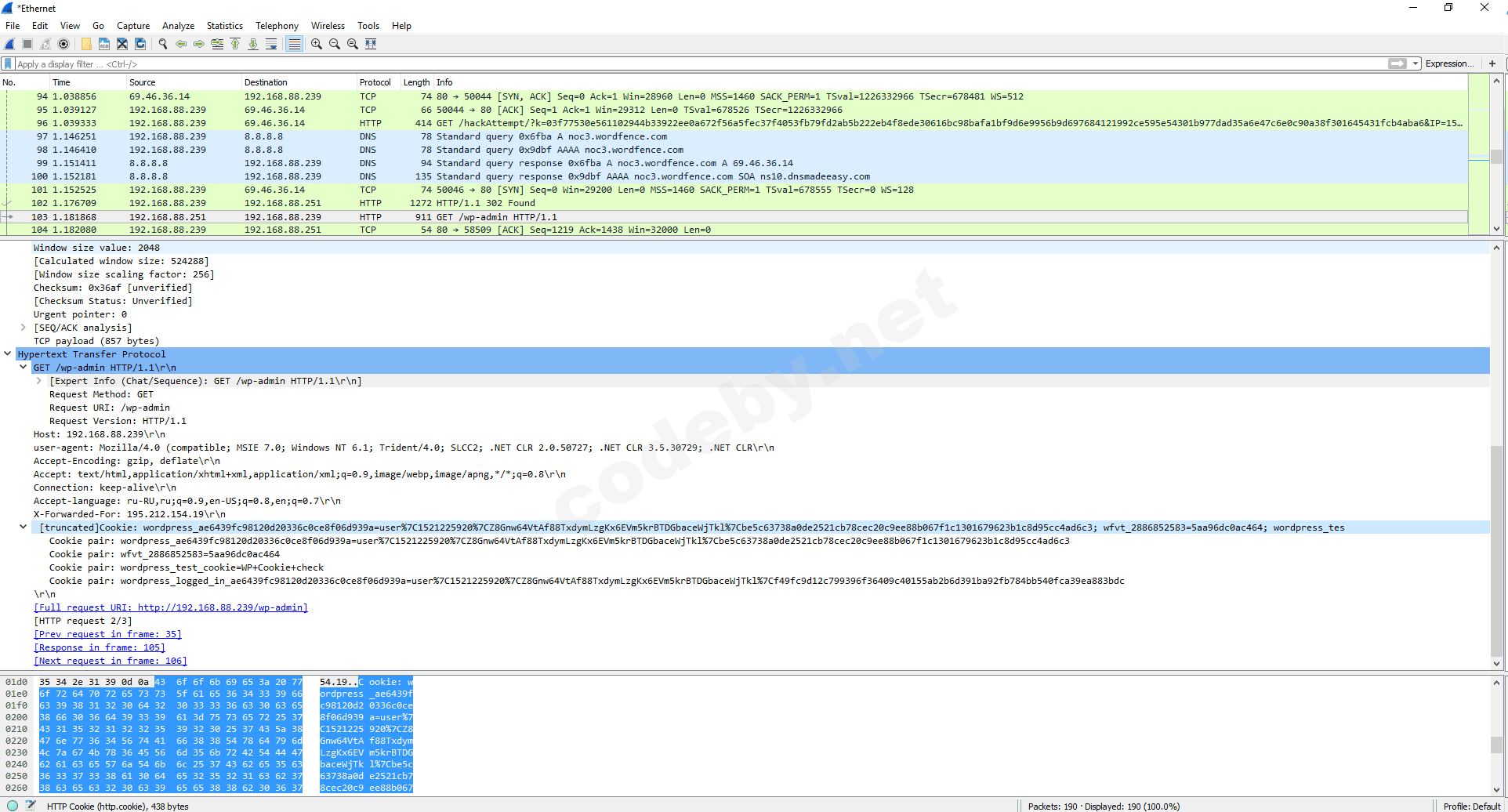Image resolution: width=1508 pixels, height=812 pixels.
Task: Open the Profile: Default status entry
Action: point(1471,806)
